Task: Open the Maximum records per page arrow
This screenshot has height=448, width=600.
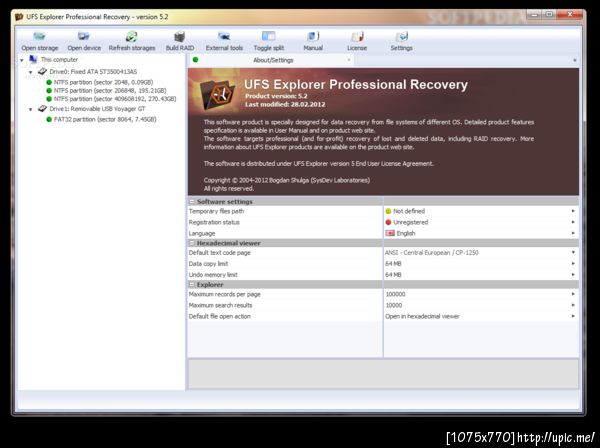Action: pyautogui.click(x=573, y=294)
